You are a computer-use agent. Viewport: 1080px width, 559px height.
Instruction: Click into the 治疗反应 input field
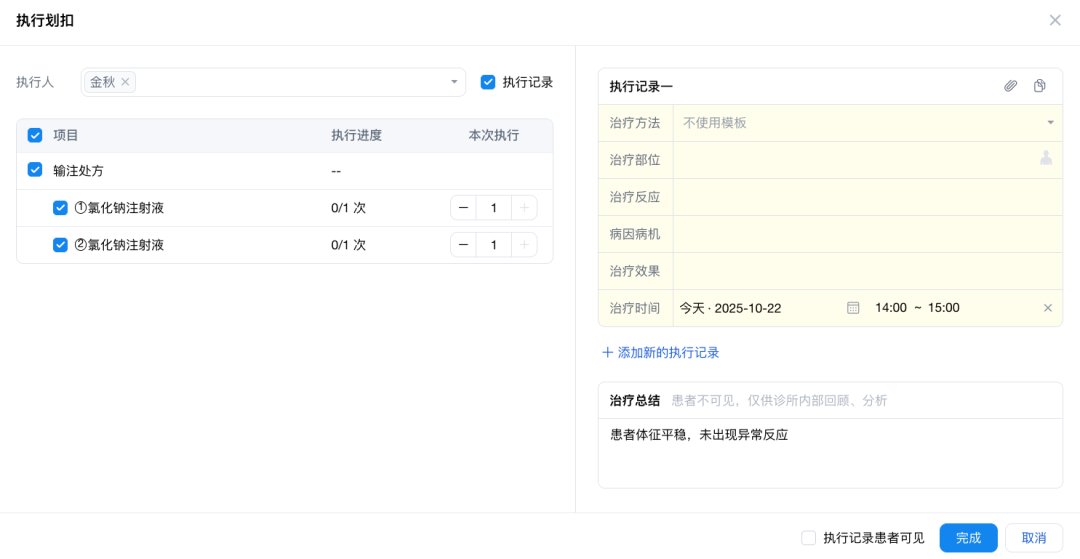tap(866, 197)
